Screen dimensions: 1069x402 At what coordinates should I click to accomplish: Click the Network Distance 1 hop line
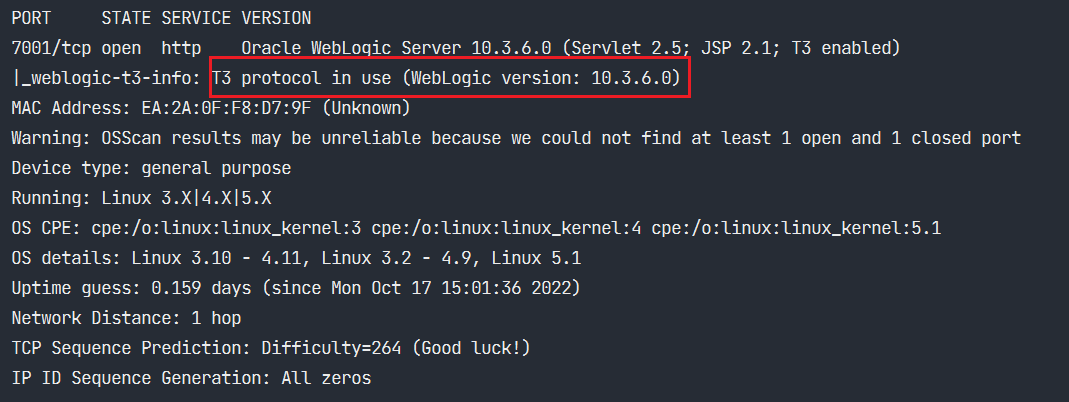pos(126,318)
